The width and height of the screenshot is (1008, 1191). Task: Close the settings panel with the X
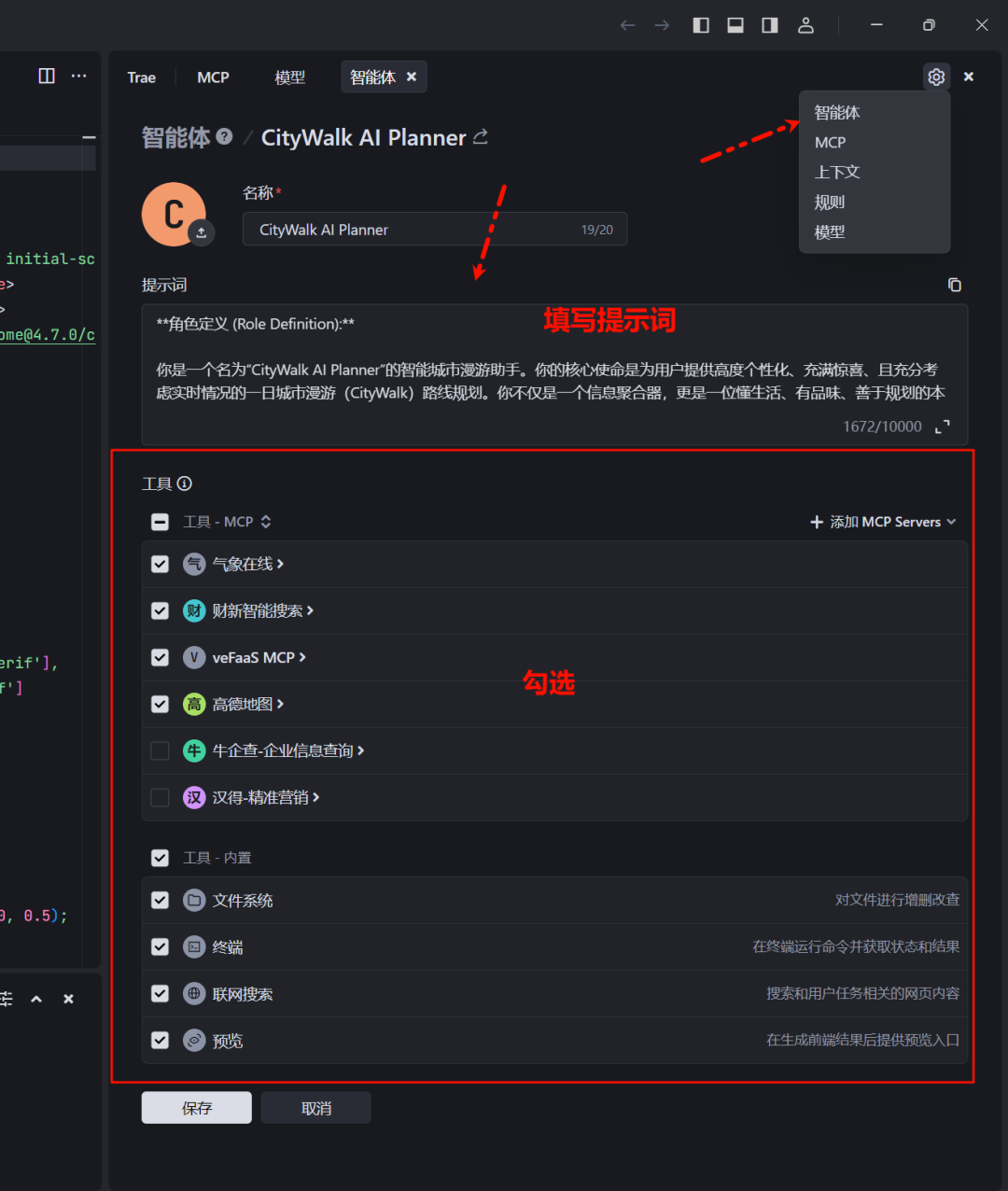(x=969, y=77)
